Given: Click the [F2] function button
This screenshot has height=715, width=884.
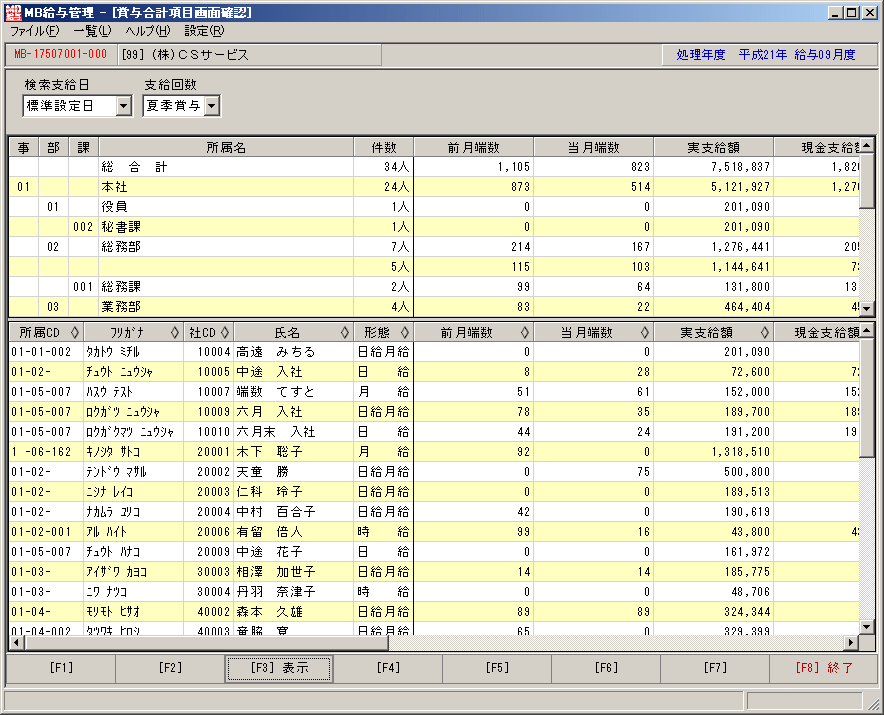Looking at the screenshot, I should point(170,668).
